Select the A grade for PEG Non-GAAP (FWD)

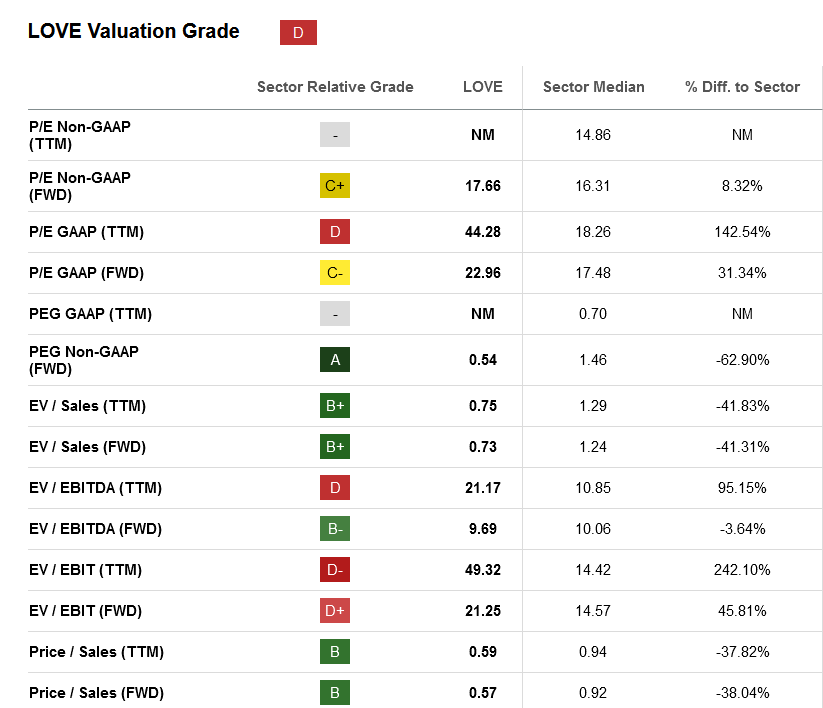pyautogui.click(x=335, y=359)
